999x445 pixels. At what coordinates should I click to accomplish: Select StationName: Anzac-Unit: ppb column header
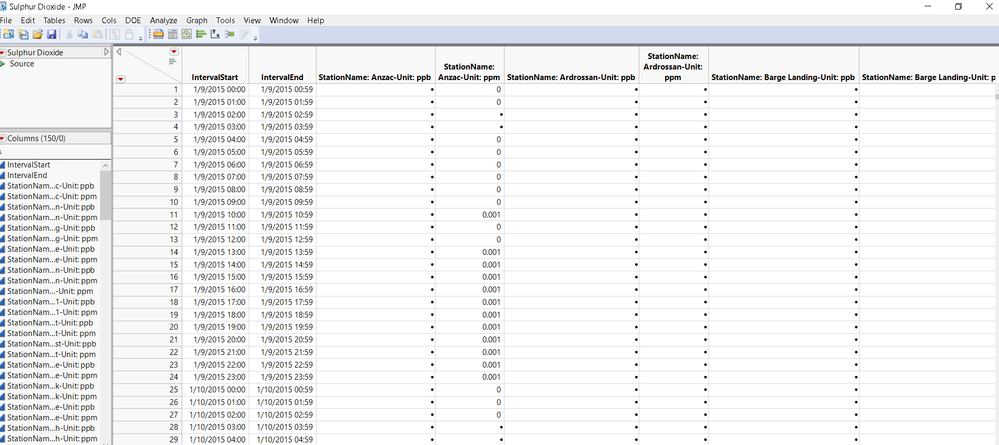tap(375, 78)
